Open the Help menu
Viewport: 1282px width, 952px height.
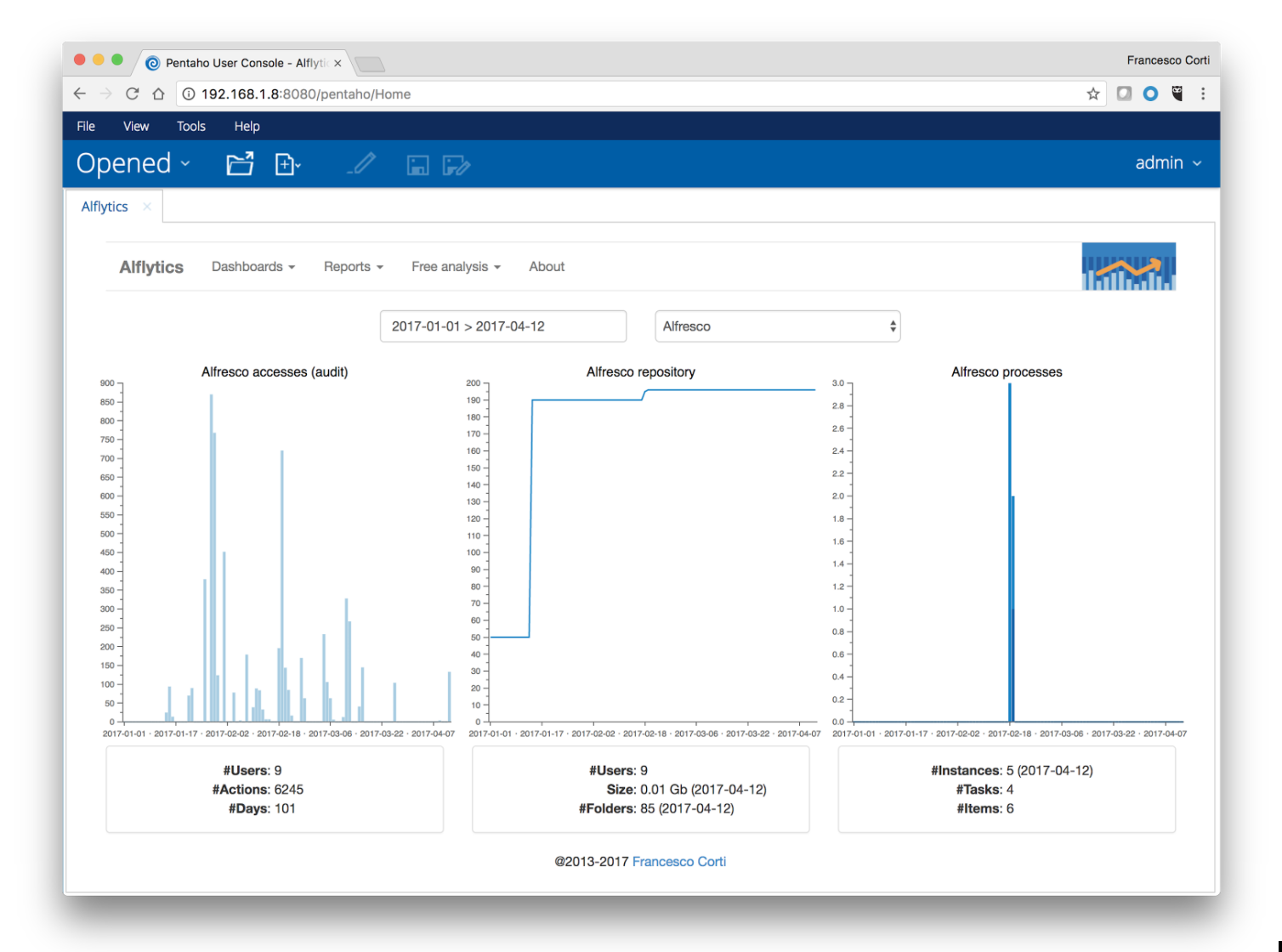pos(247,126)
